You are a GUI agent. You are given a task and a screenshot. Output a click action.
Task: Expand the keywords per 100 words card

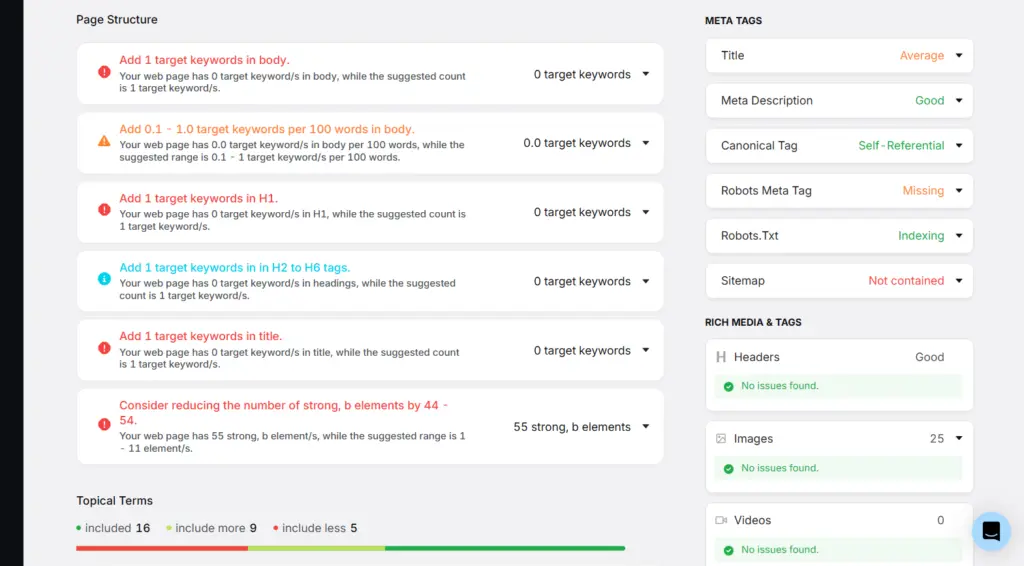pos(645,143)
